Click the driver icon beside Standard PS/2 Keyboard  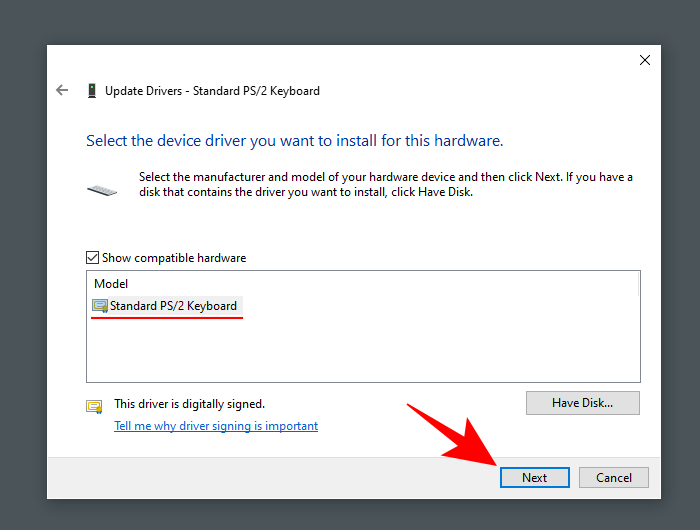[x=100, y=306]
